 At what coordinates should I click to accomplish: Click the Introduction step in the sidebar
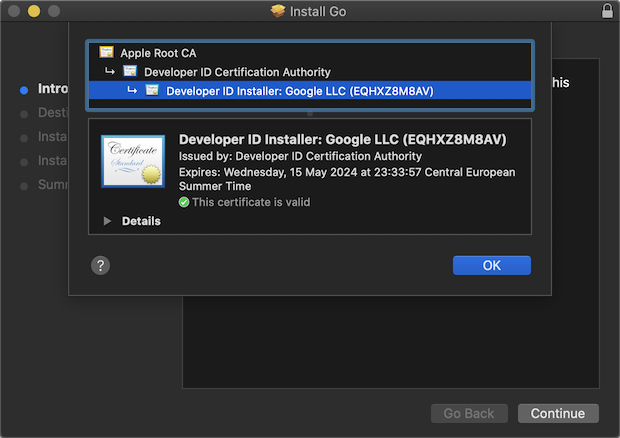[x=44, y=89]
